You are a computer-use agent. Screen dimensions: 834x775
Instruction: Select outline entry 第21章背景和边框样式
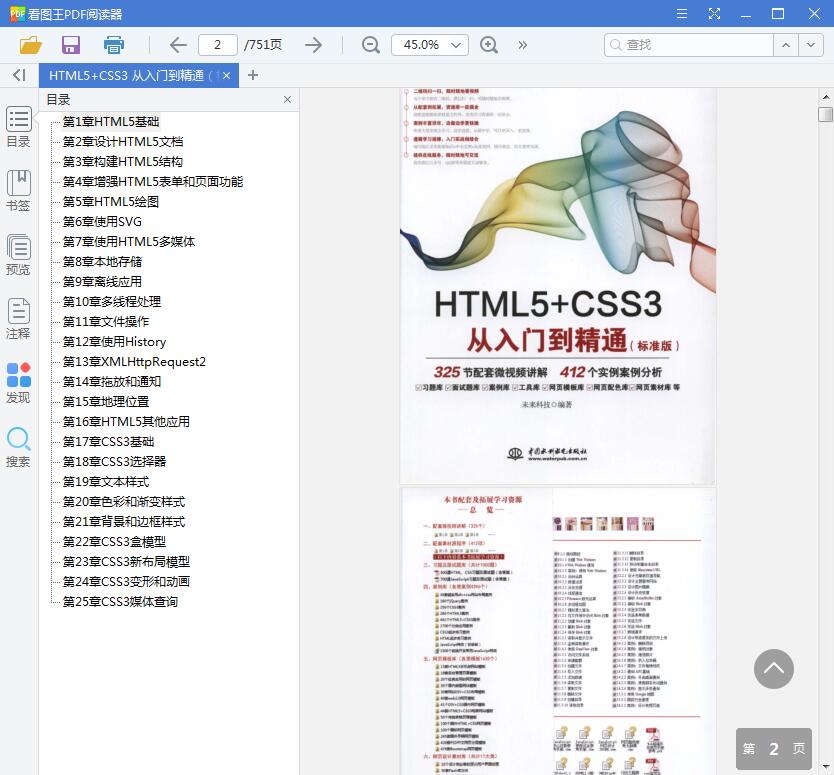pos(124,522)
